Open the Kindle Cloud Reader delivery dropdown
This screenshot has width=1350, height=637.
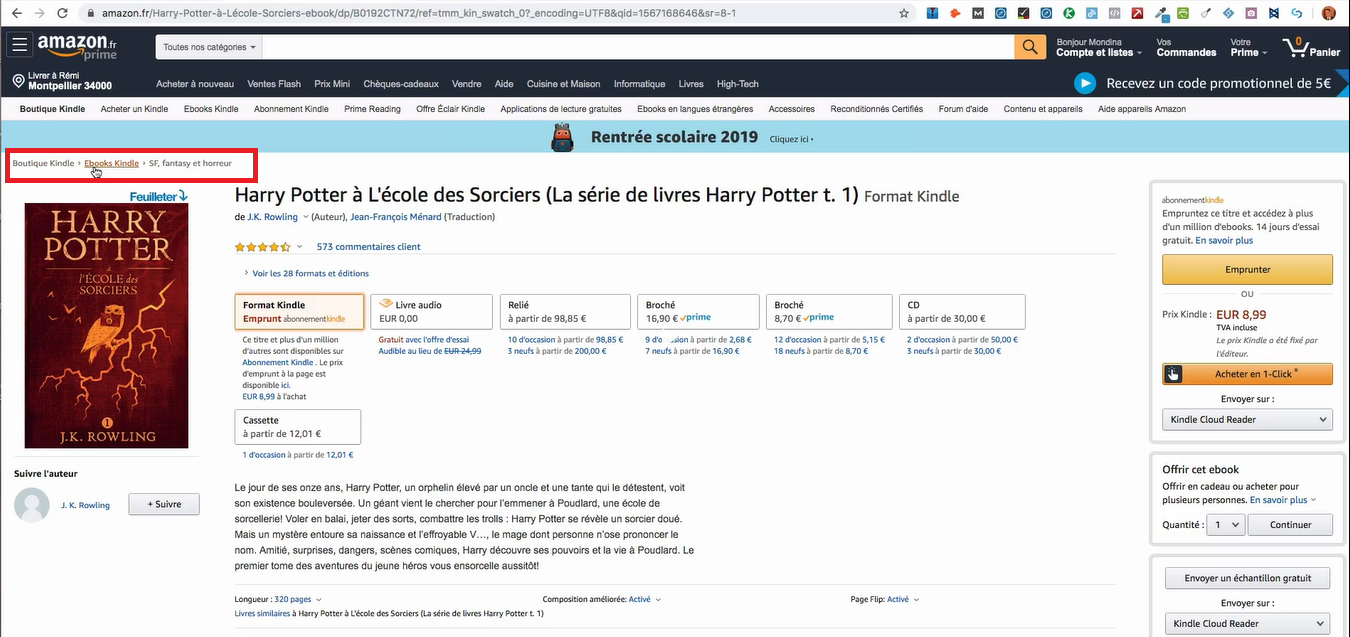tap(1247, 419)
